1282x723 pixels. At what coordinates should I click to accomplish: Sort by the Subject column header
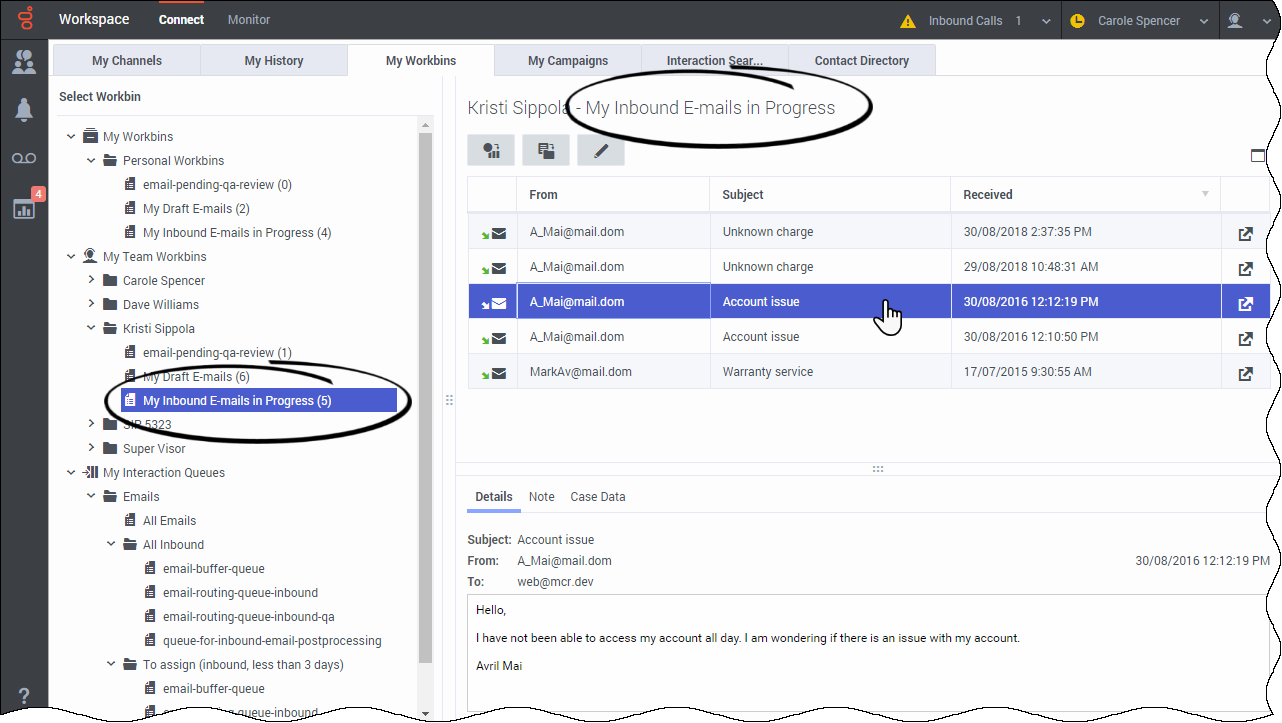[830, 195]
